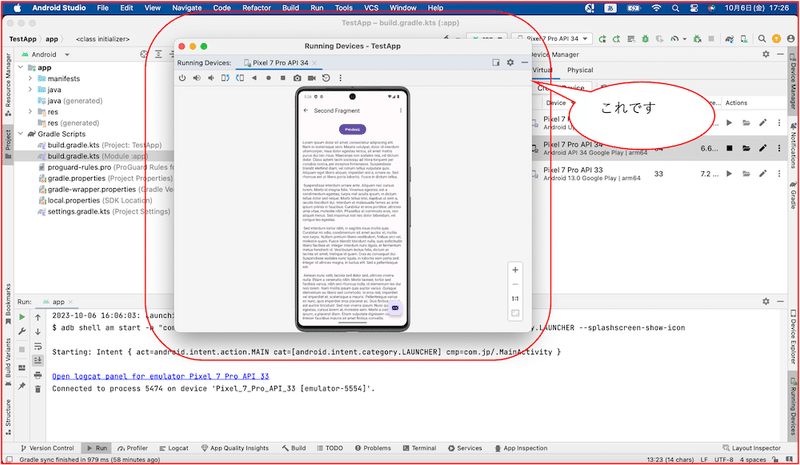Lower emulator volume with volume down icon
Viewport: 800px width, 465px height.
pos(211,78)
